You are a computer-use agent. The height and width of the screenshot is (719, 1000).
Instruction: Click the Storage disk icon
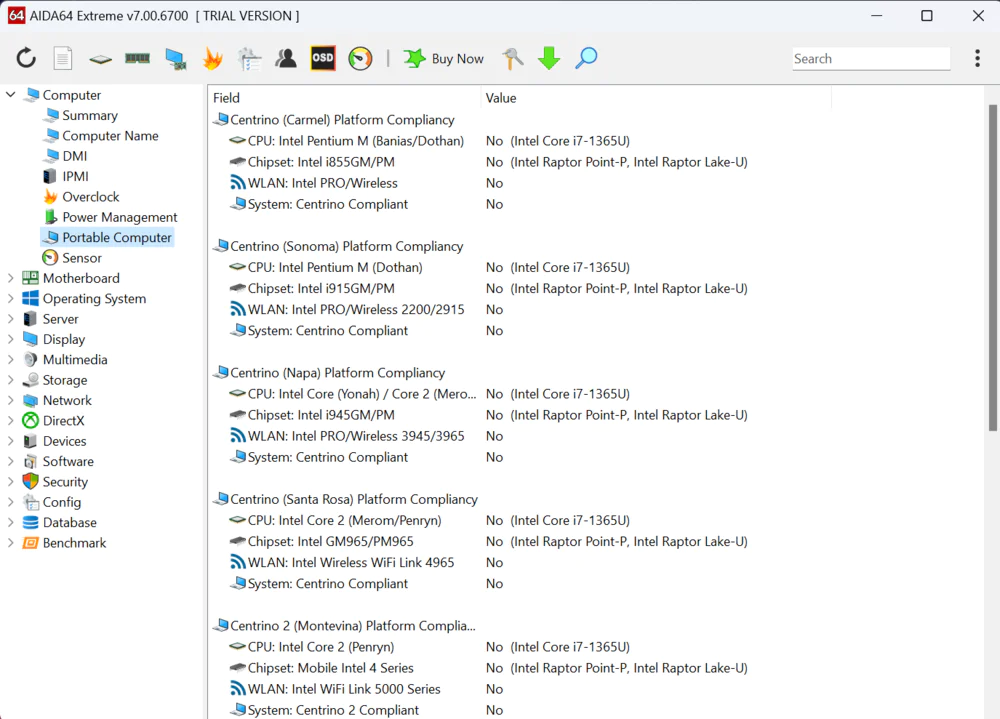[x=30, y=380]
